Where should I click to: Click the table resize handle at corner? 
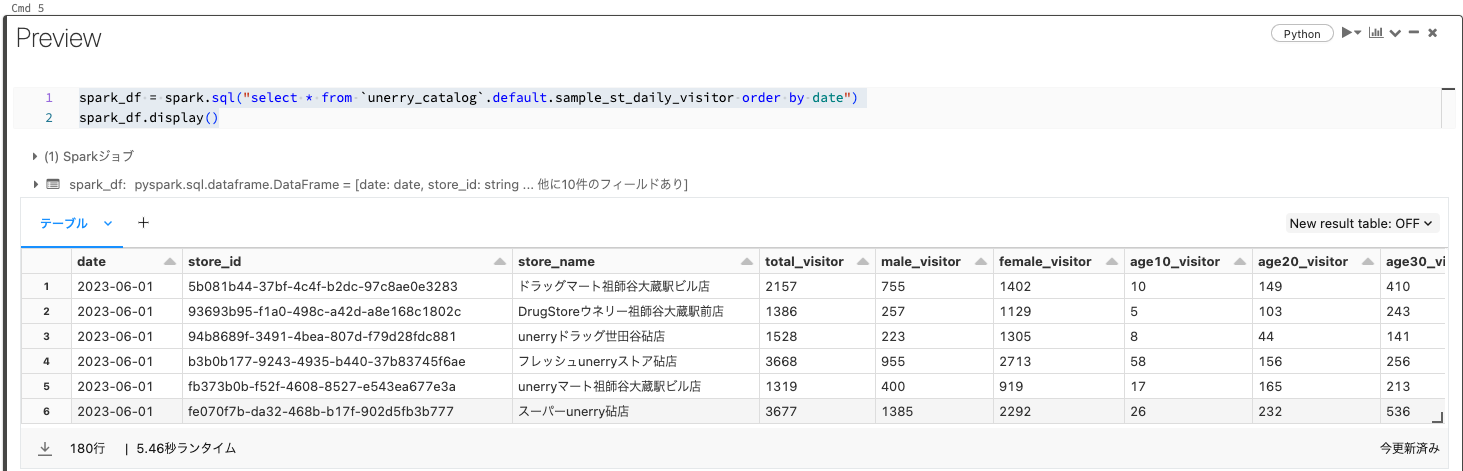(x=1438, y=417)
